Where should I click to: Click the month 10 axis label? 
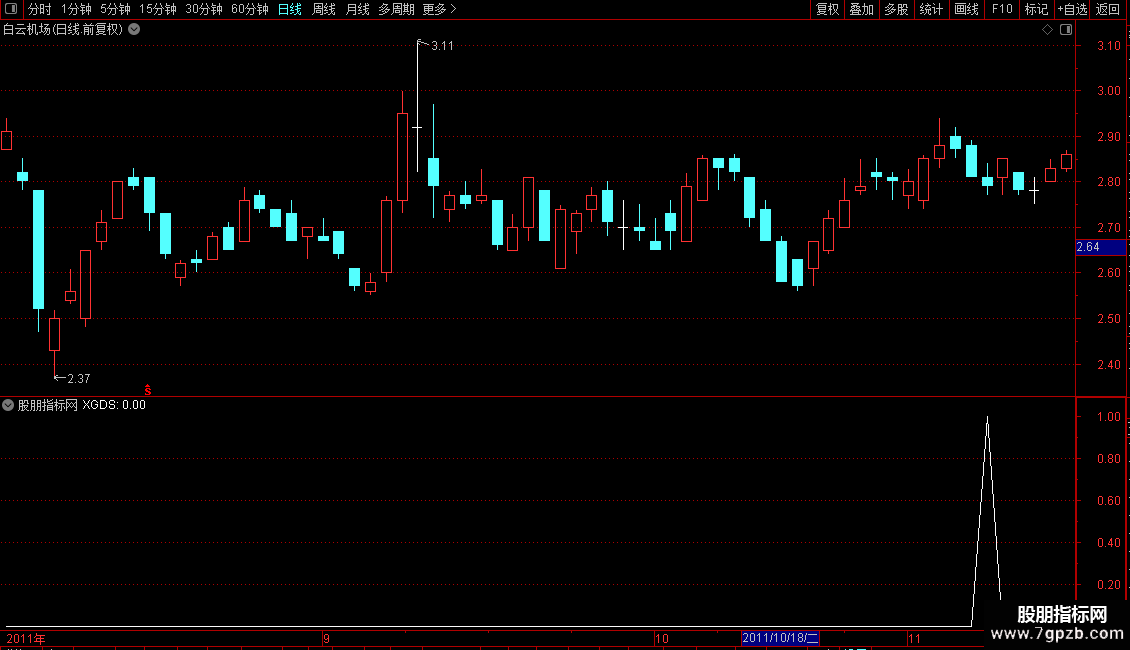pos(662,638)
